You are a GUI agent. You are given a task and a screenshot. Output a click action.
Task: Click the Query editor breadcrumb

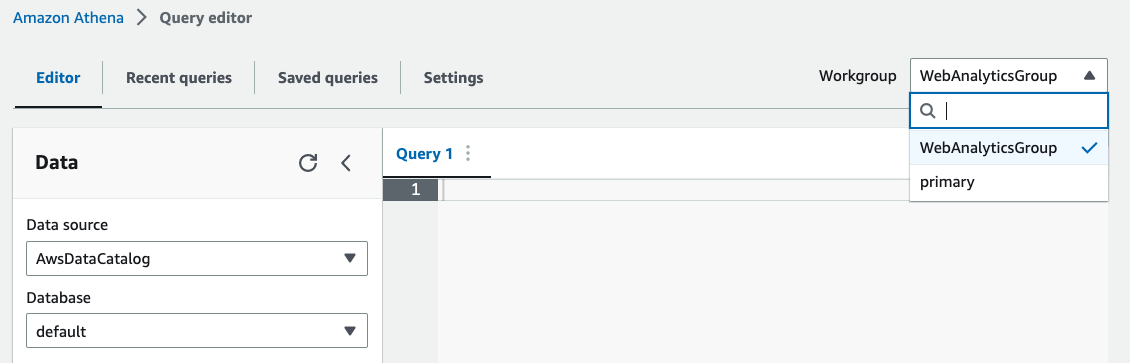coord(206,18)
